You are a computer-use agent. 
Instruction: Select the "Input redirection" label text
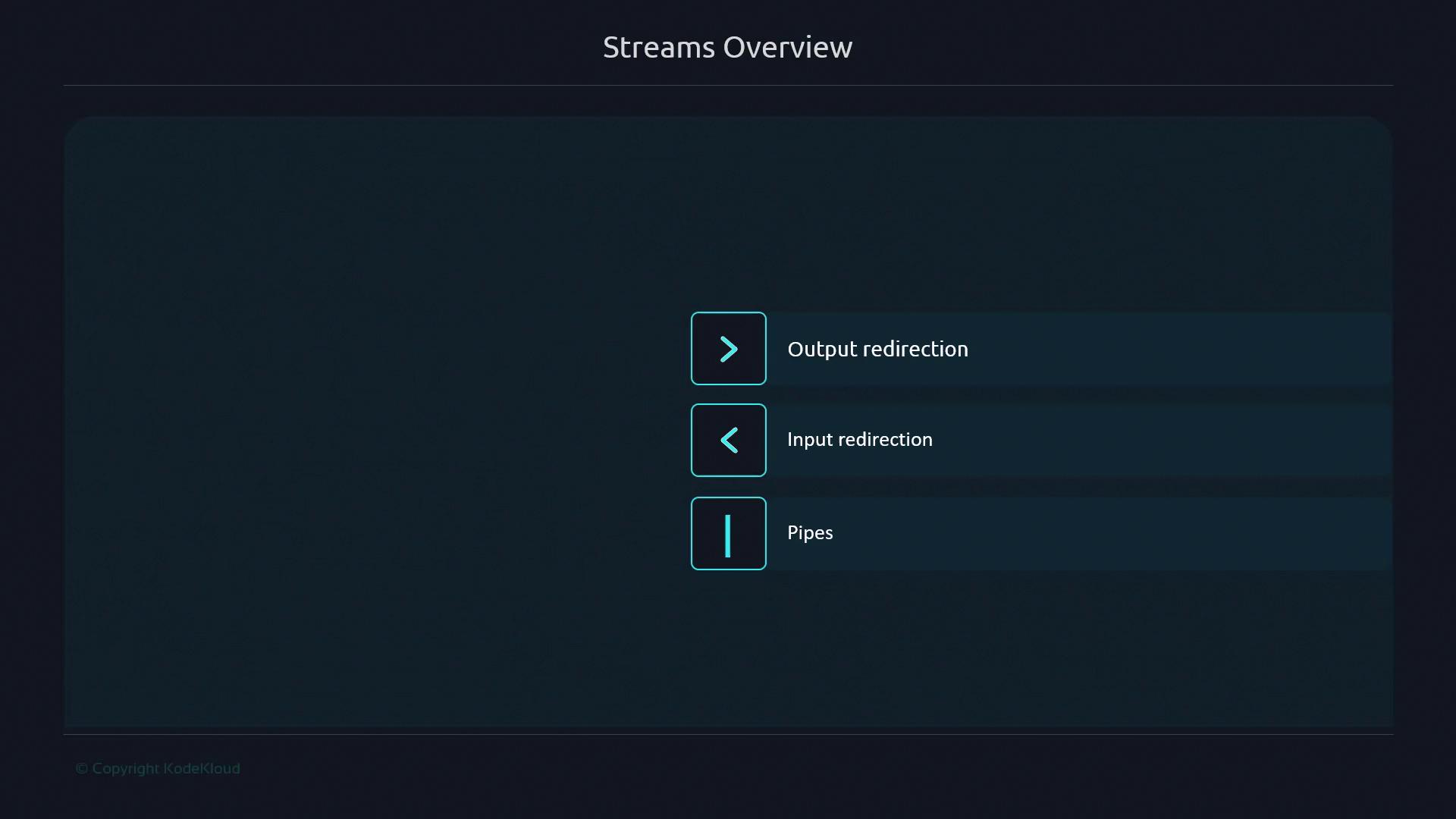click(x=859, y=440)
